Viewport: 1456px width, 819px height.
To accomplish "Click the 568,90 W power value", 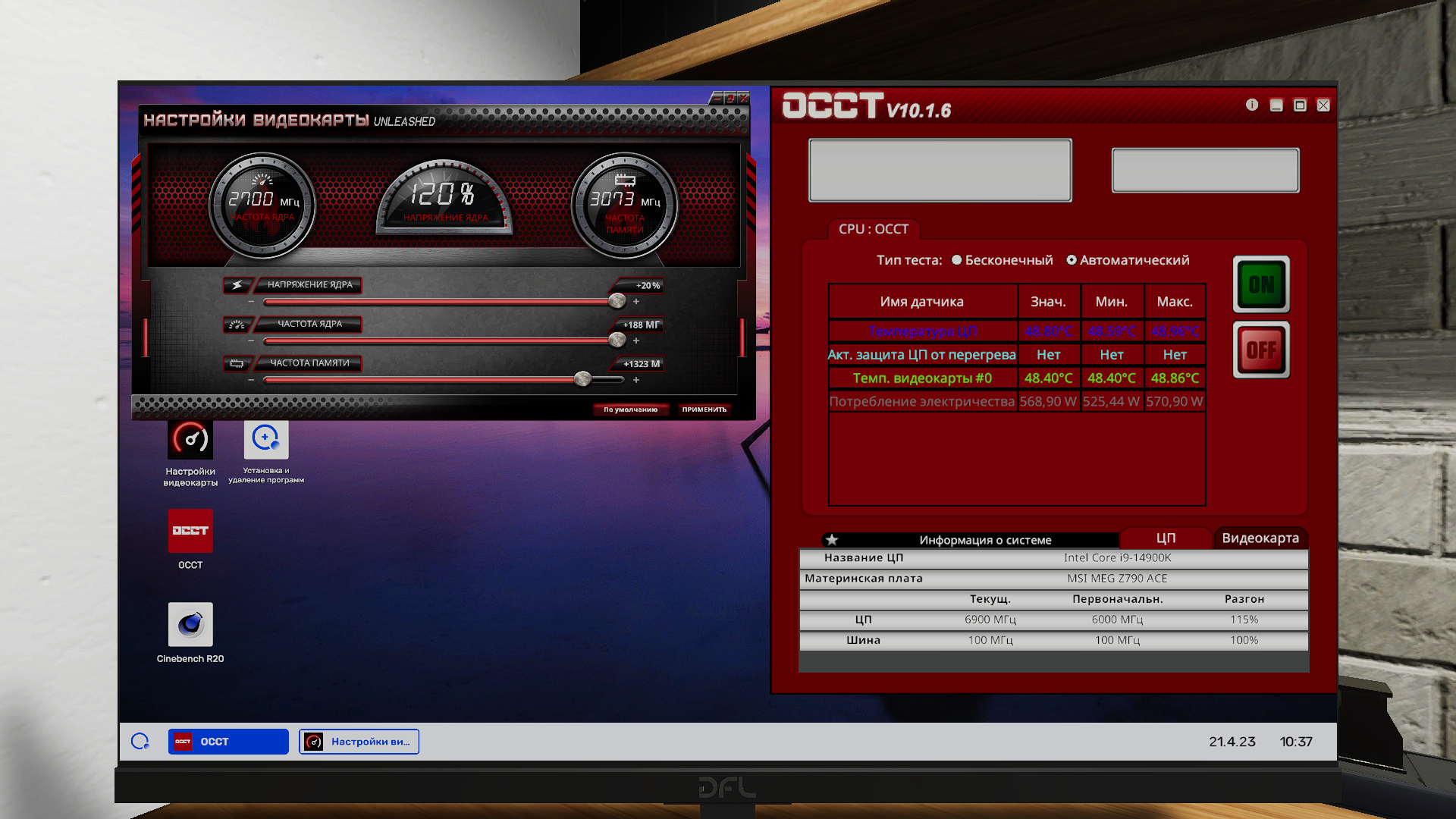I will (1048, 401).
